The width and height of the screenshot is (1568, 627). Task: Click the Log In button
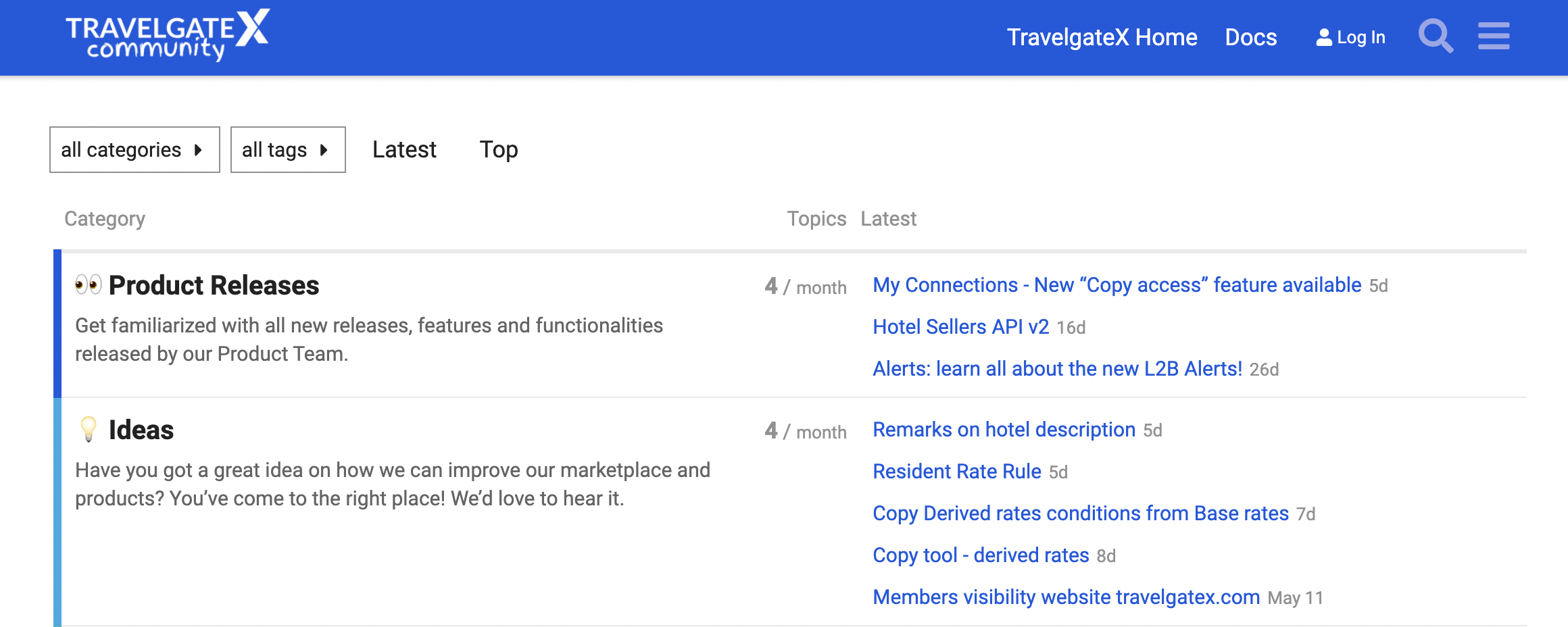[1350, 37]
